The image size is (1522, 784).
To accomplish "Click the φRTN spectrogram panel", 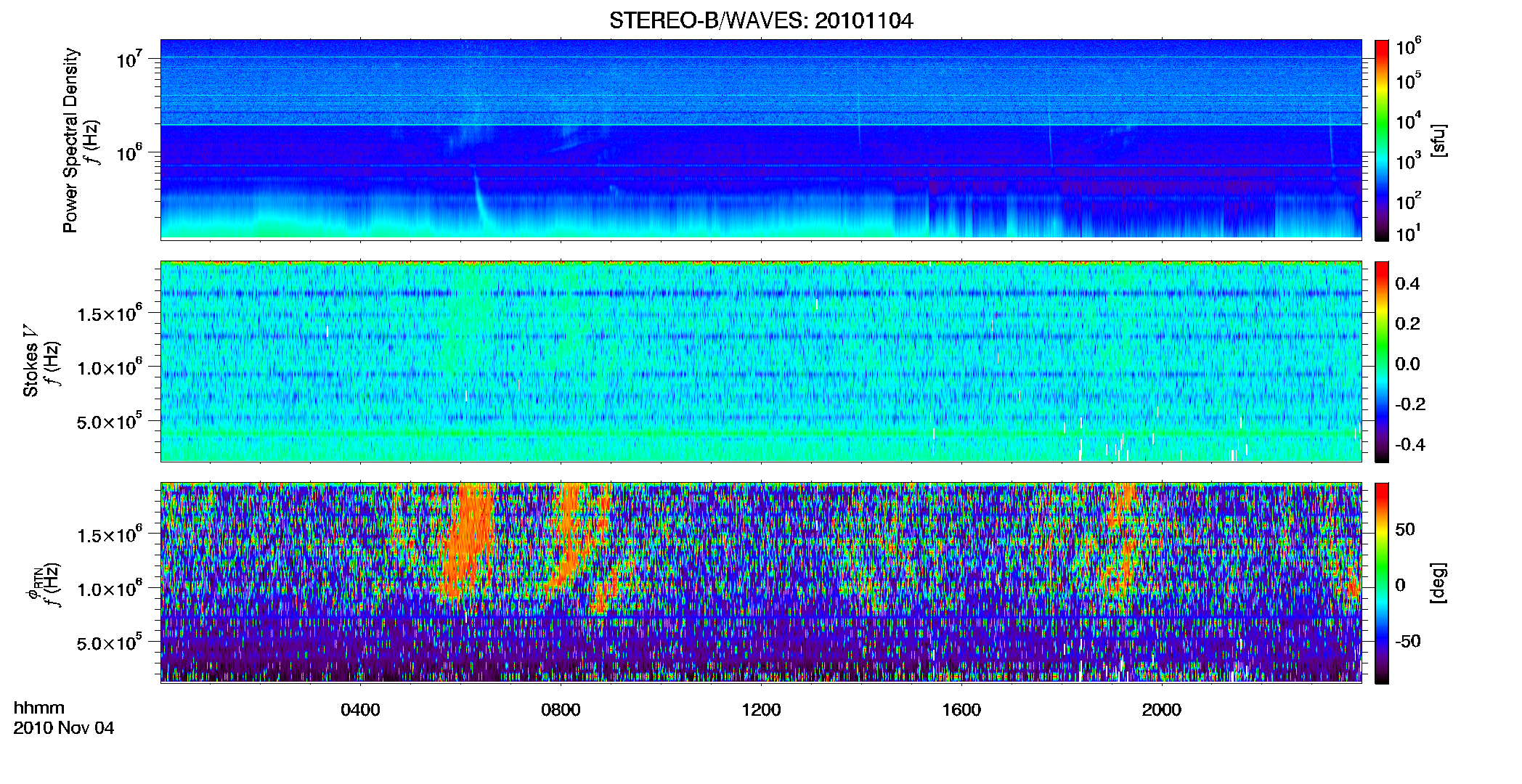I will (761, 583).
